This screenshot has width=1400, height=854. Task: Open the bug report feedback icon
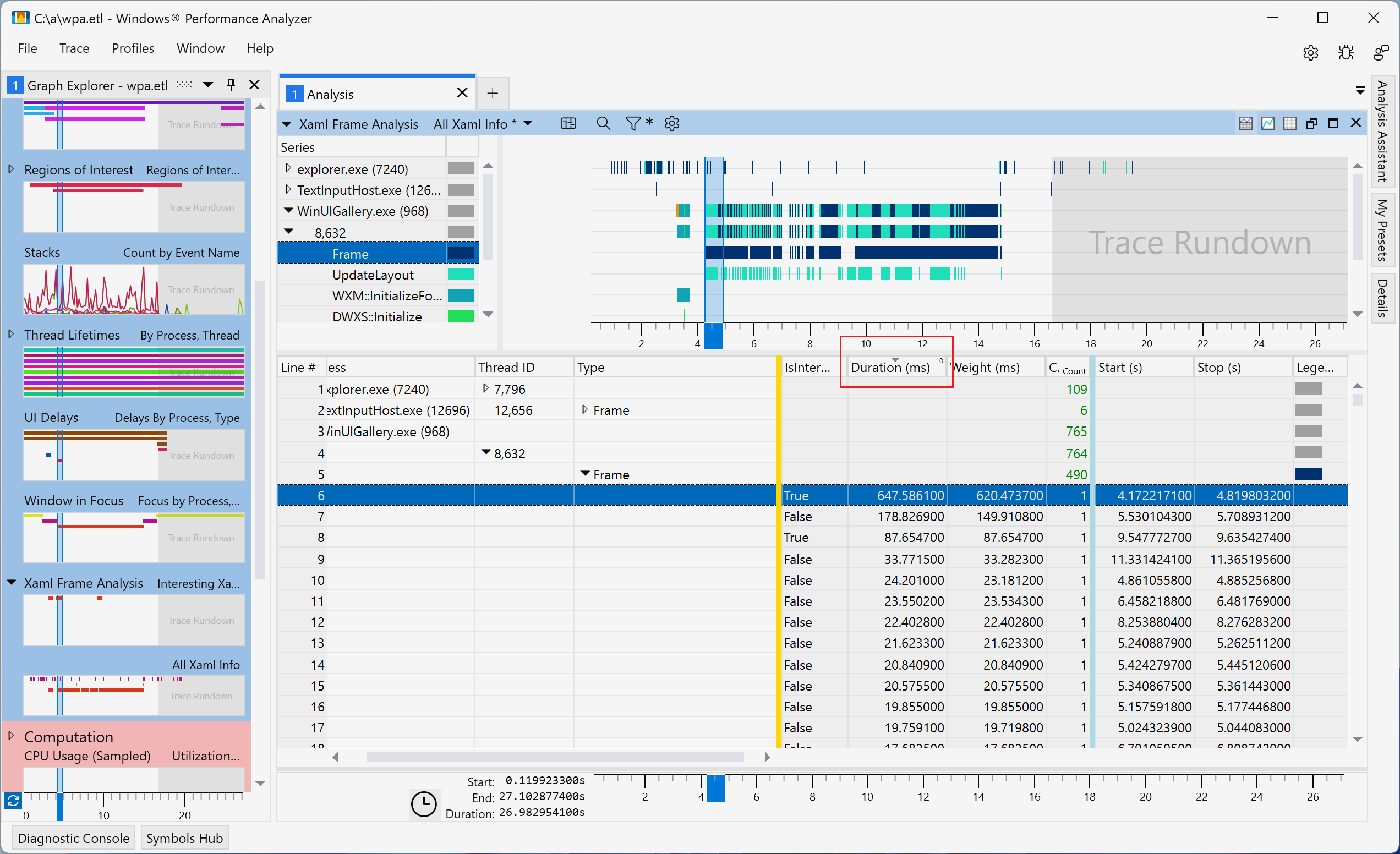click(x=1346, y=52)
